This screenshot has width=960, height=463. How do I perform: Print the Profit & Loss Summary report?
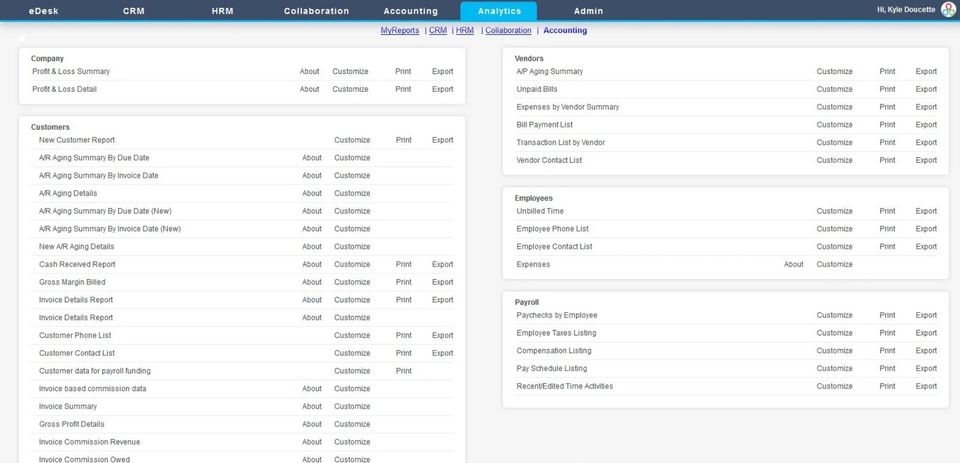click(x=403, y=71)
